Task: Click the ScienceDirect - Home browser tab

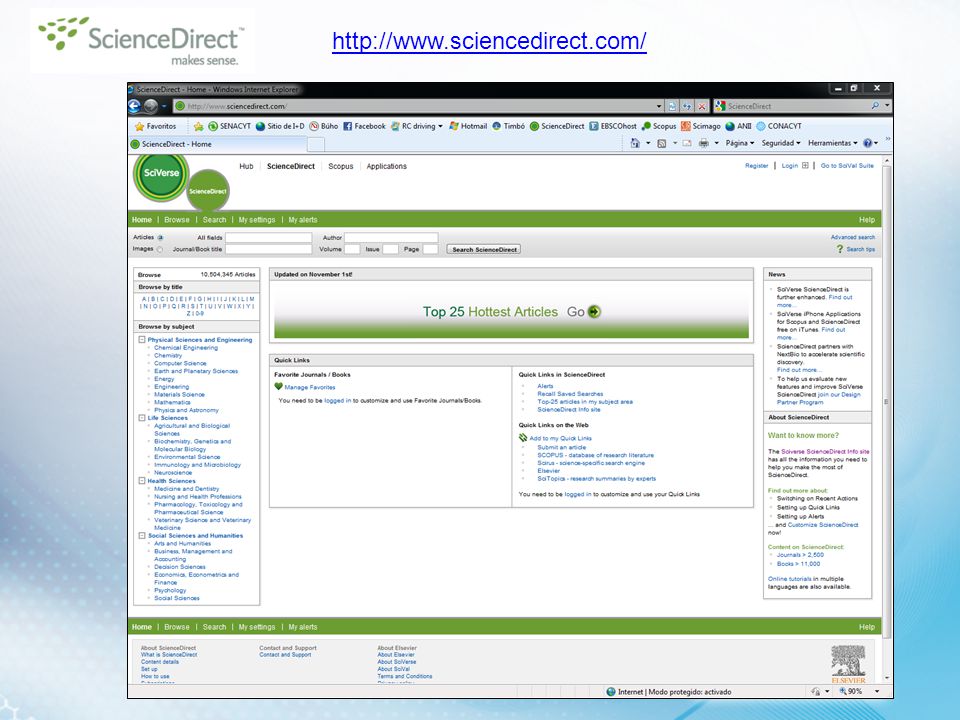Action: tap(217, 144)
